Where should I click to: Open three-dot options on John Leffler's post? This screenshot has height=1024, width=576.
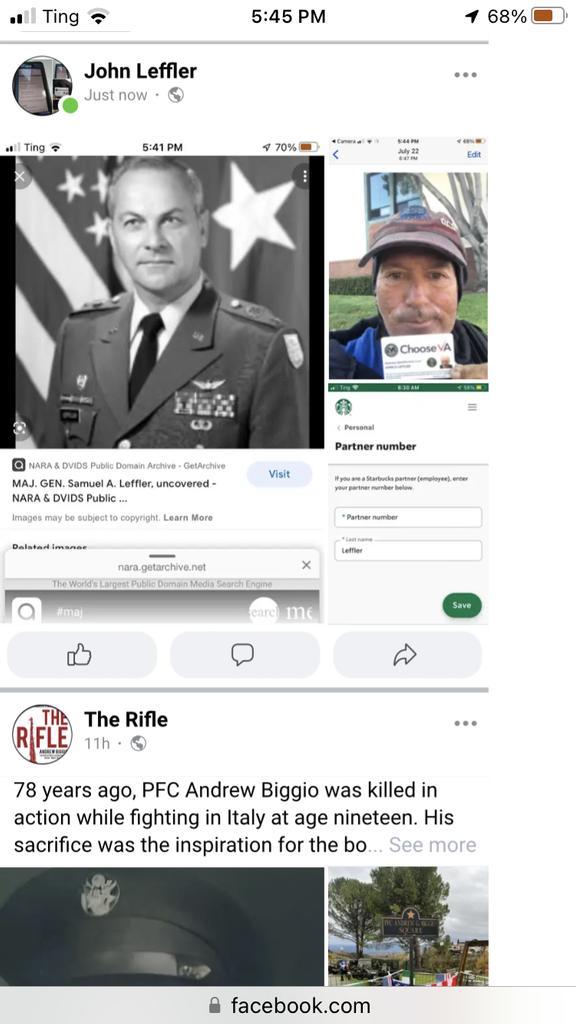[466, 75]
